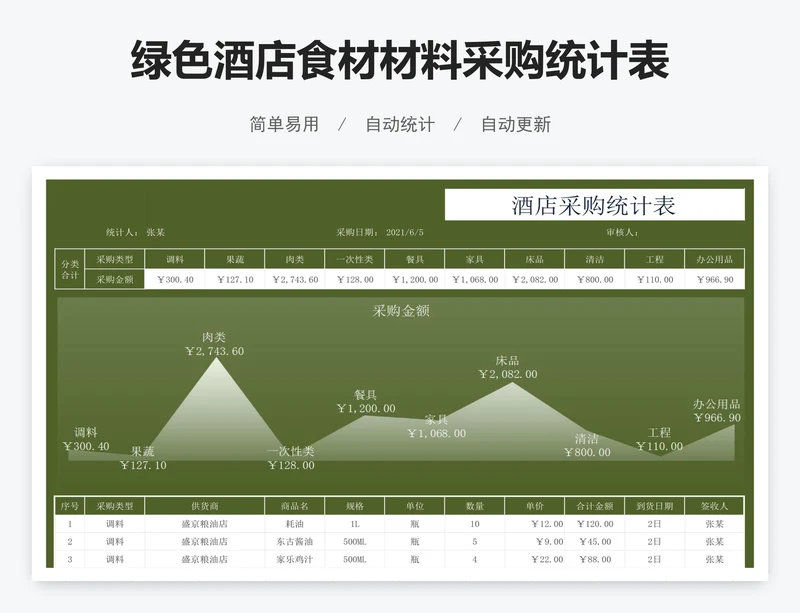Click the 床品 data label on chart
The height and width of the screenshot is (613, 800).
pyautogui.click(x=508, y=367)
